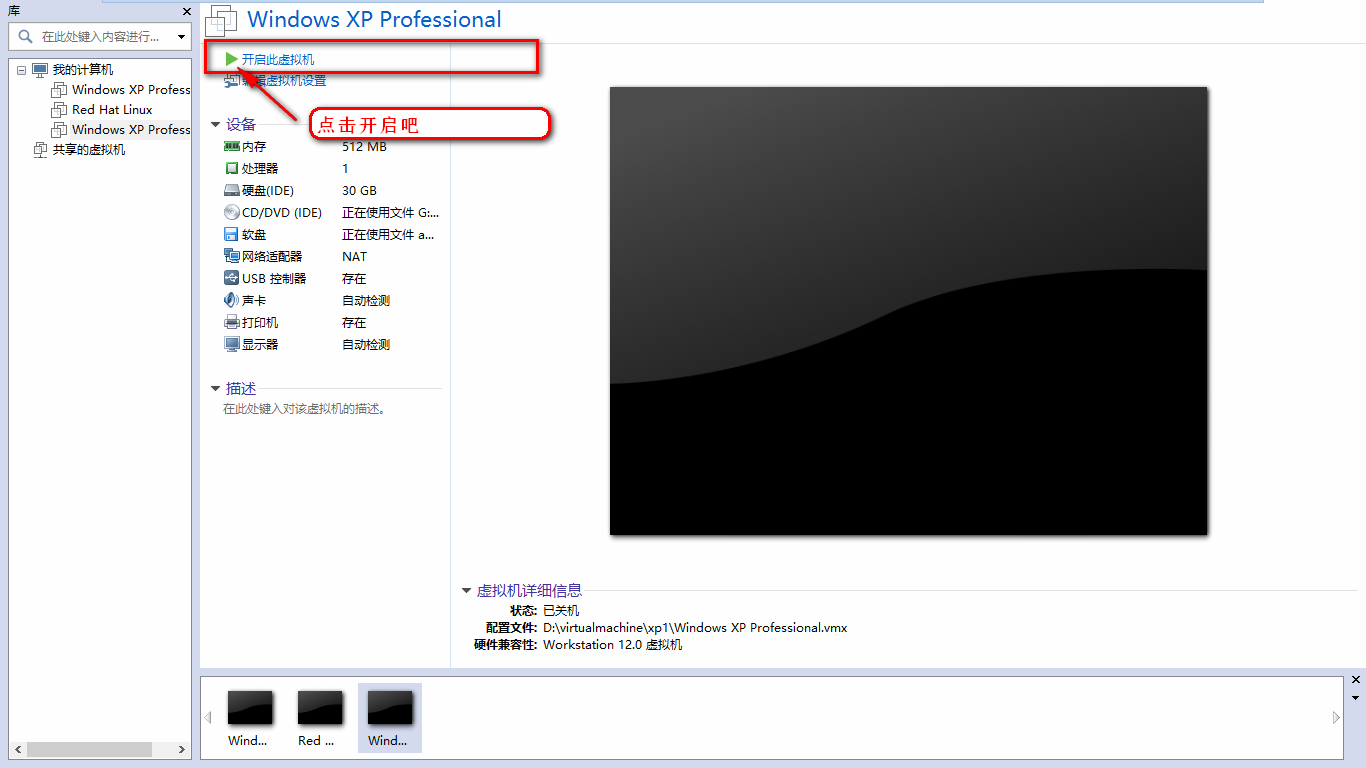The image size is (1366, 768).
Task: Select 共享的虚拟机 in the library tree
Action: 89,150
